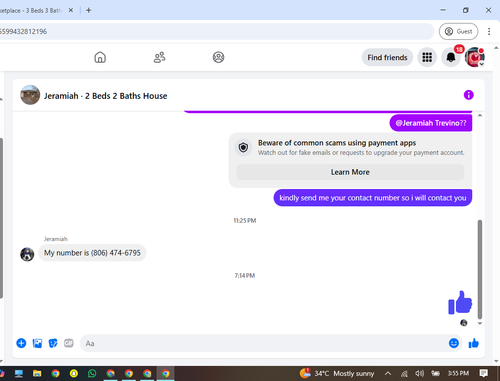Click the chat scroll up arrow
This screenshot has height=381, width=500.
tap(480, 115)
